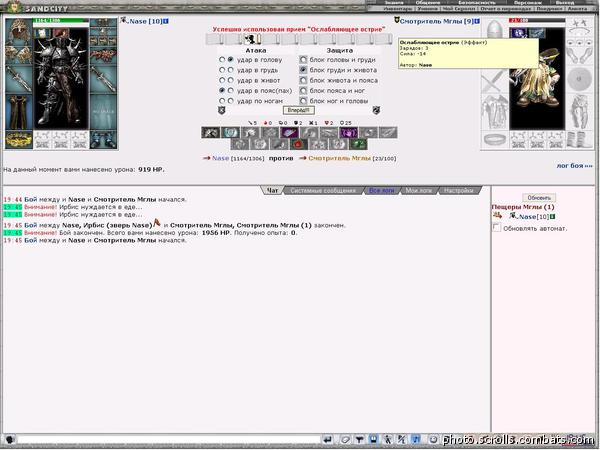Click the Выход menu item
The image size is (600, 450).
(x=564, y=2)
